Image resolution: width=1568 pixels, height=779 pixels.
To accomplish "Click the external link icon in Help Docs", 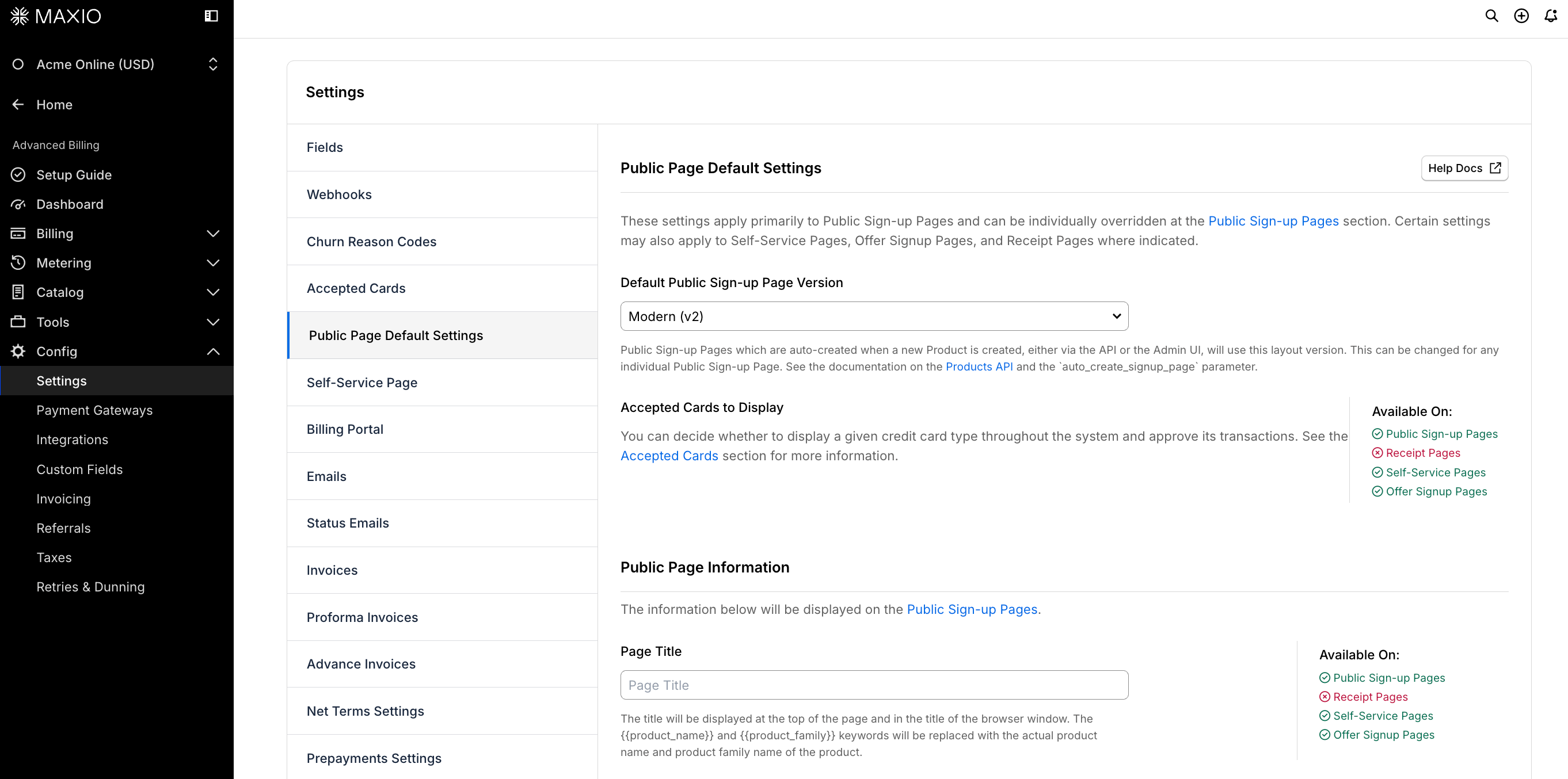I will (x=1495, y=168).
